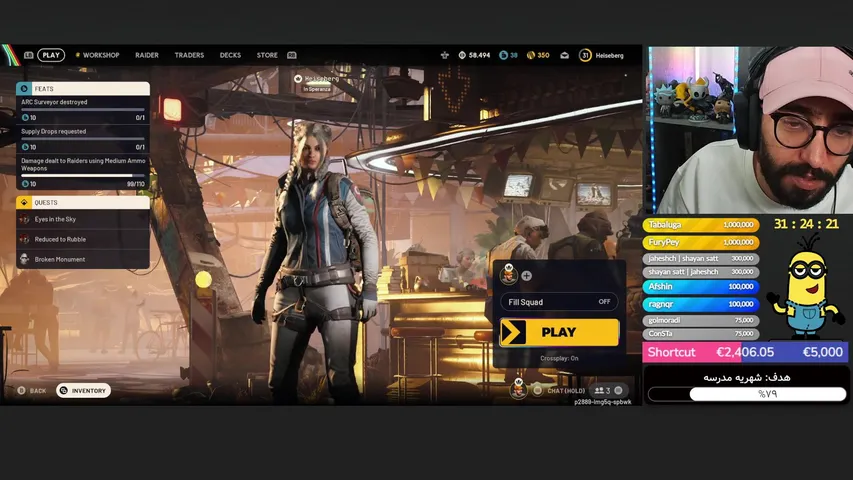This screenshot has width=853, height=480.
Task: Open the INVENTORY button
Action: pos(83,391)
